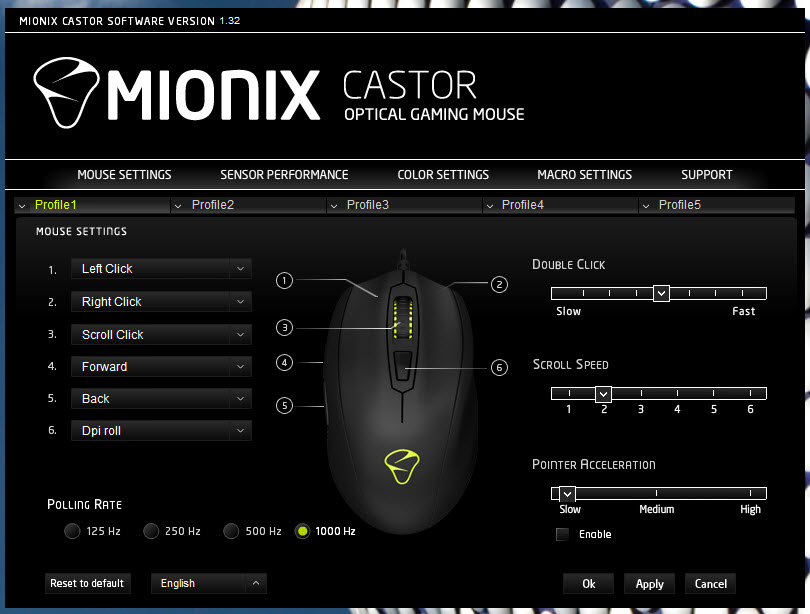Open the button 4 Forward dropdown
This screenshot has width=810, height=614.
[x=161, y=367]
